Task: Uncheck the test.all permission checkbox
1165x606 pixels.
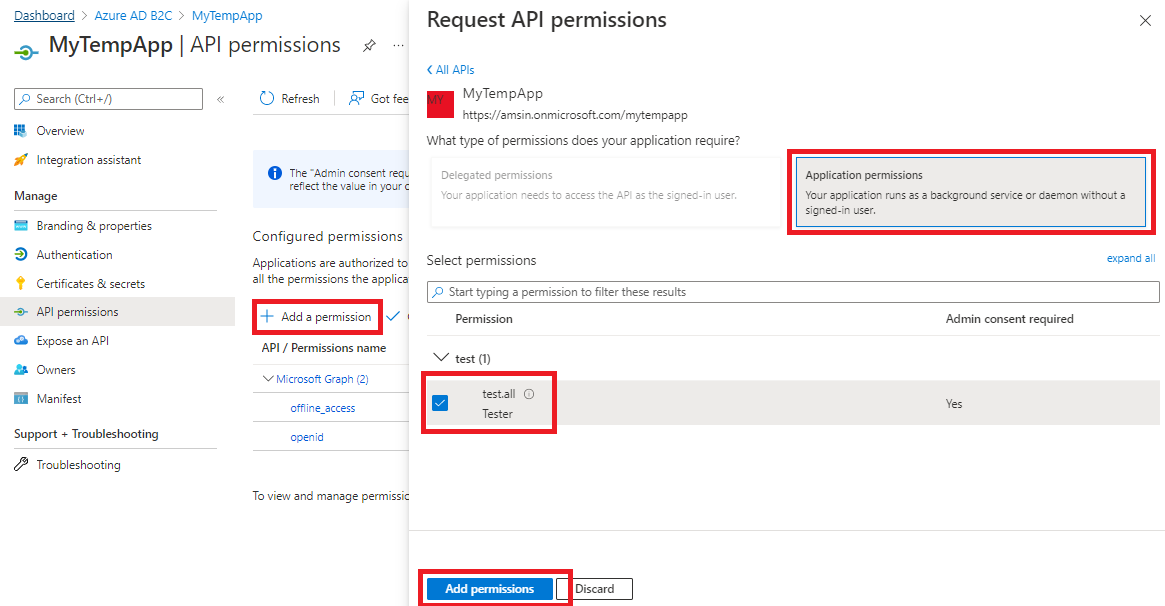Action: tap(440, 403)
